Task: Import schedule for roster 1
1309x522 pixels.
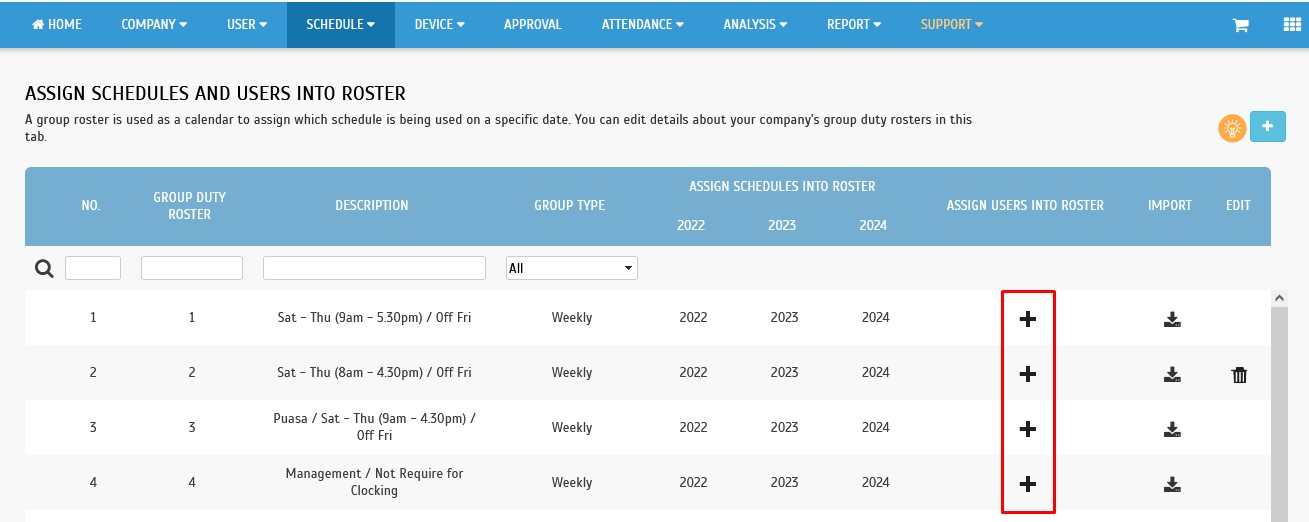Action: 1172,319
